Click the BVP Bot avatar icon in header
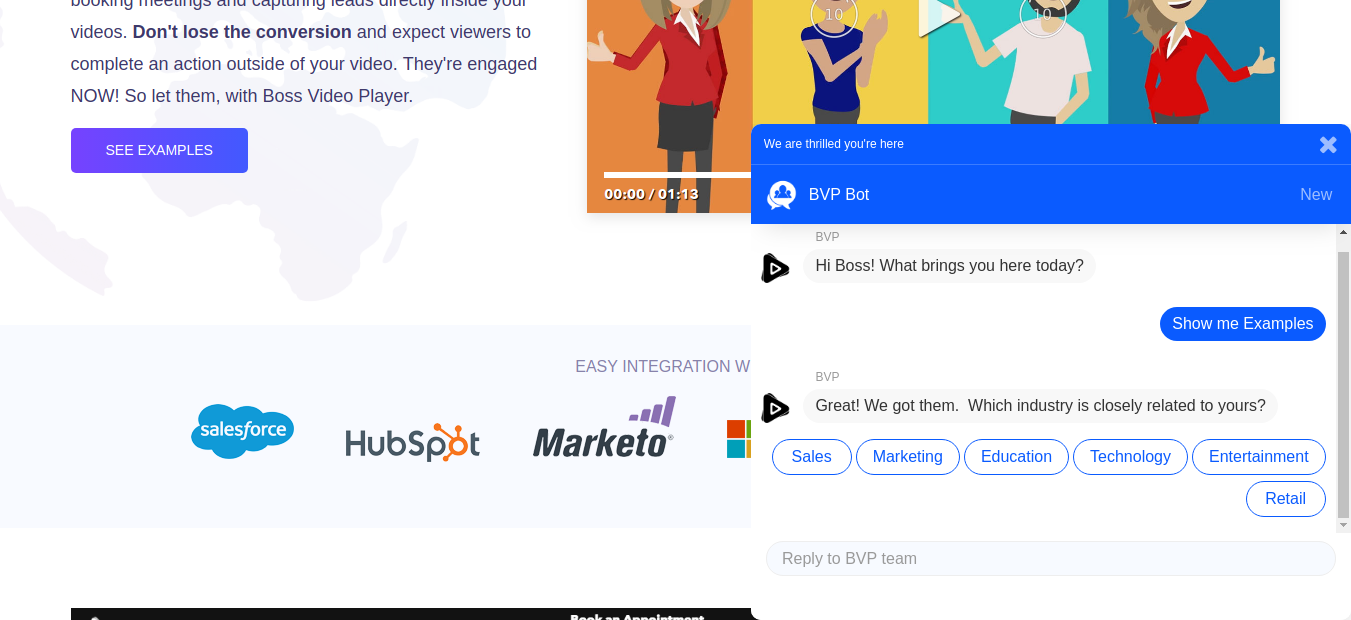This screenshot has width=1351, height=620. pos(781,195)
